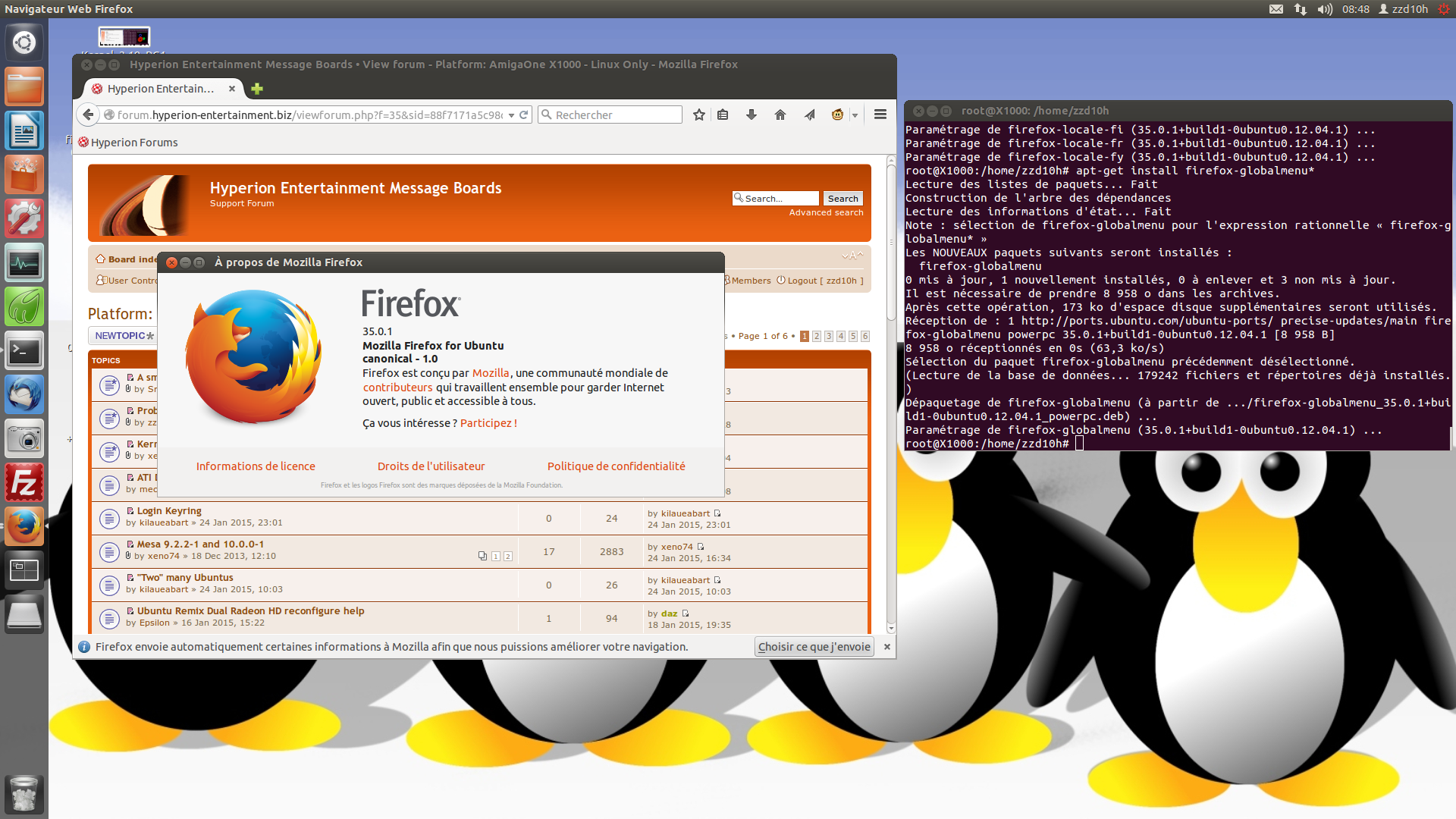
Task: Go to the Firefox home page icon
Action: [780, 115]
